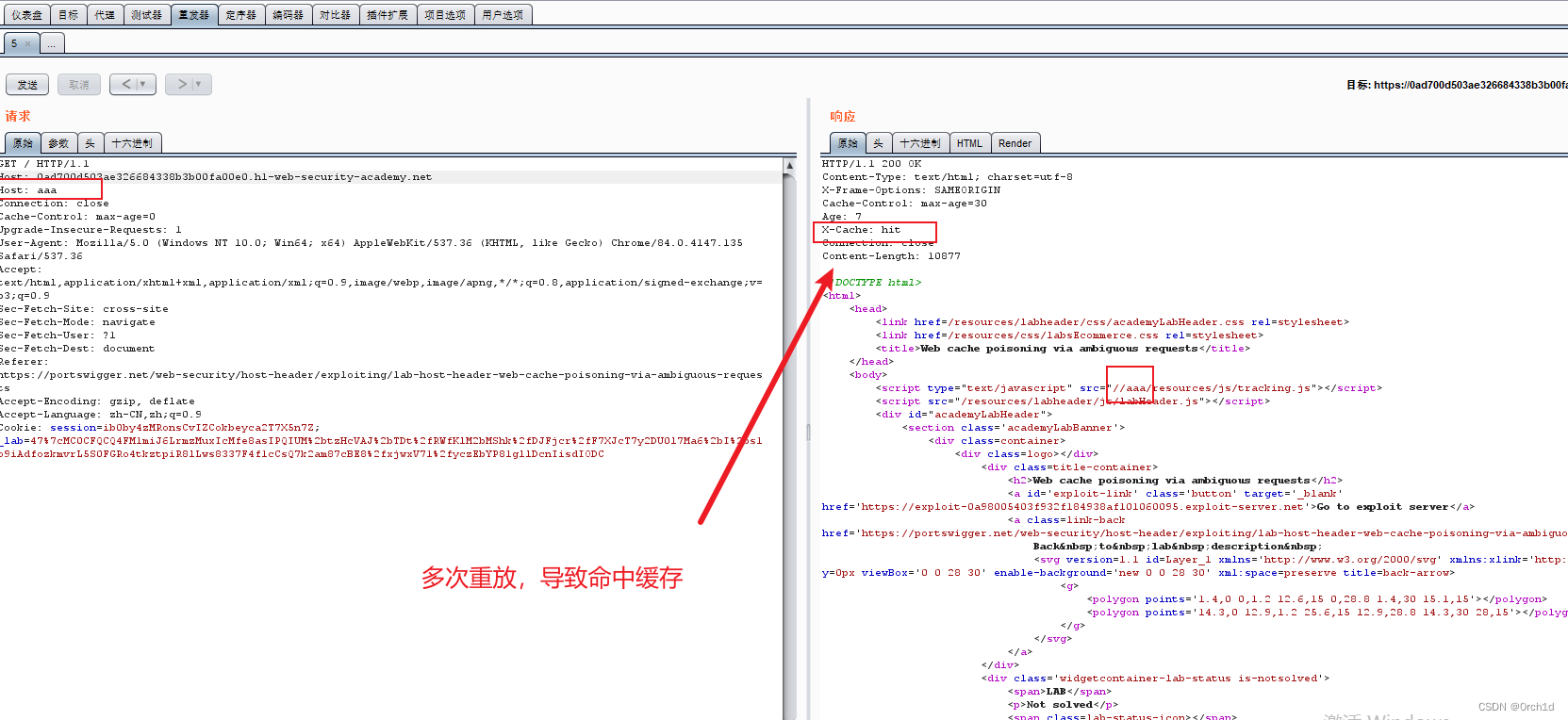Open the 代理 (Proxy) tab
1568x720 pixels.
(105, 15)
